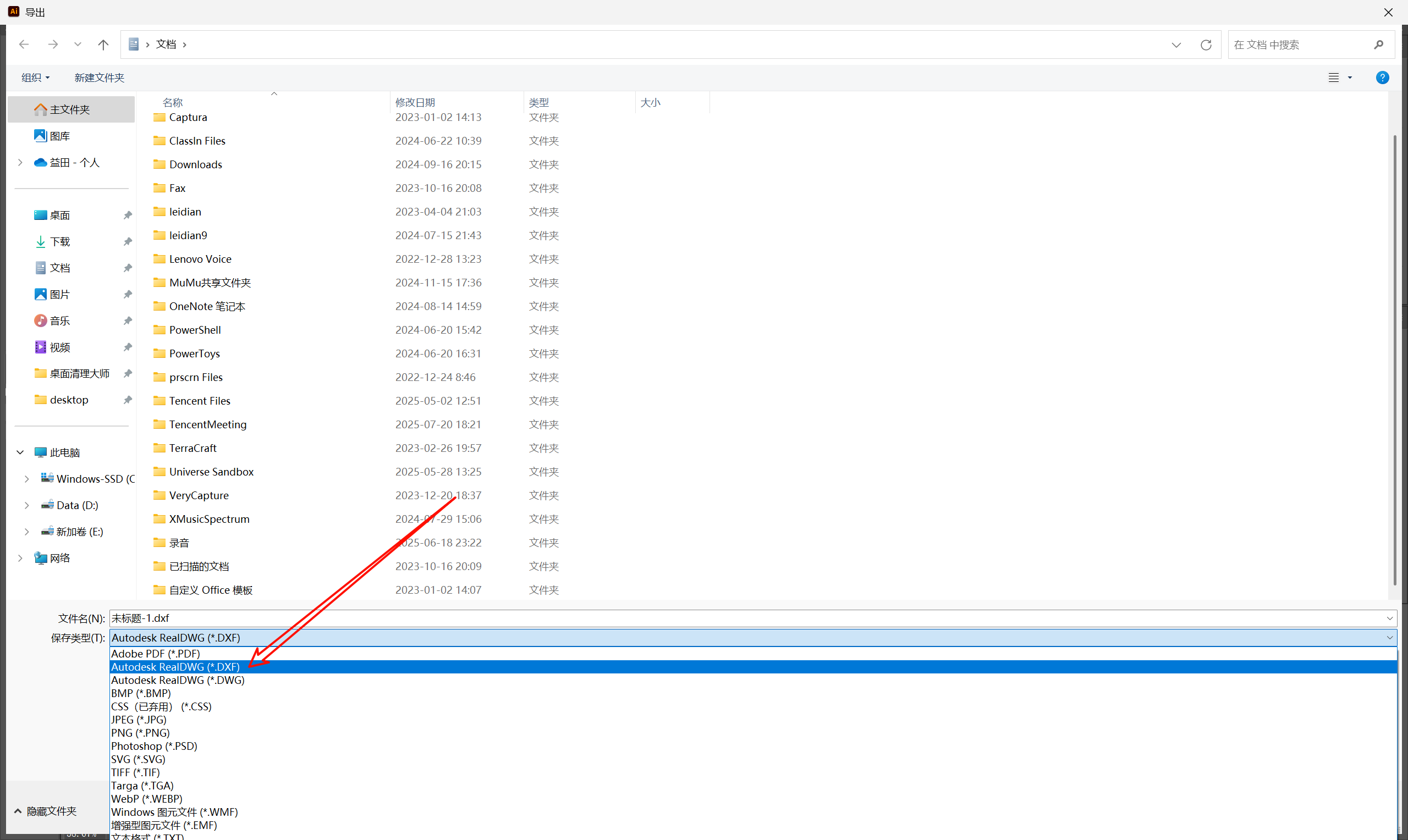Expand the 网络 tree node

coord(20,558)
